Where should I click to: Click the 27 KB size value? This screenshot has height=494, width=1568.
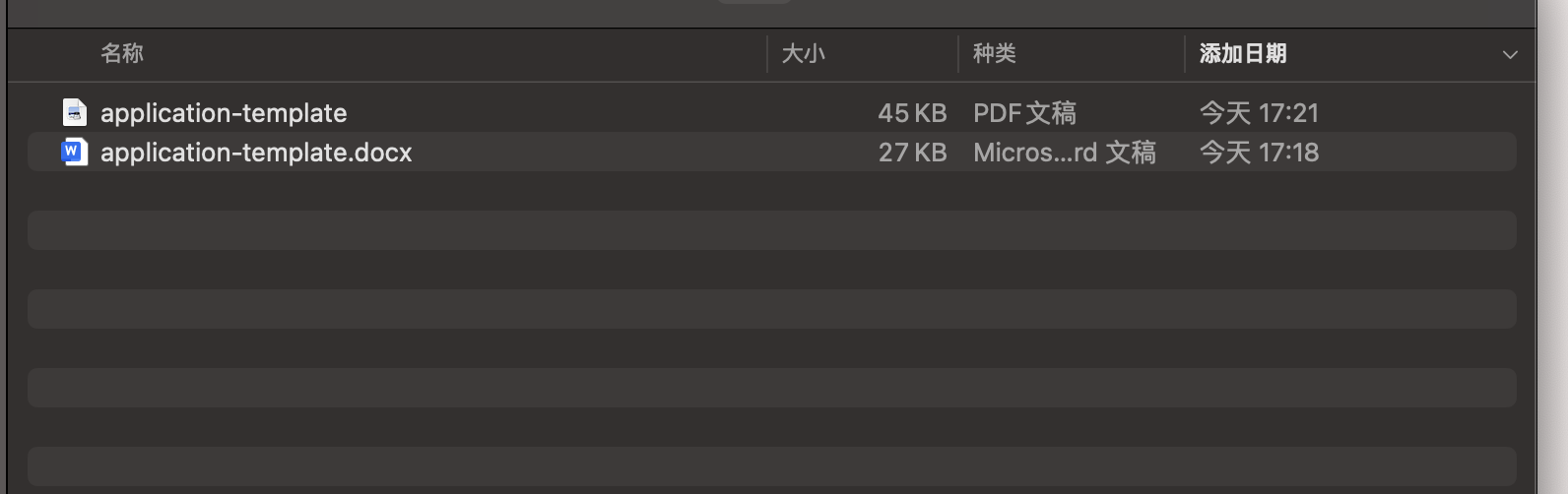click(912, 153)
